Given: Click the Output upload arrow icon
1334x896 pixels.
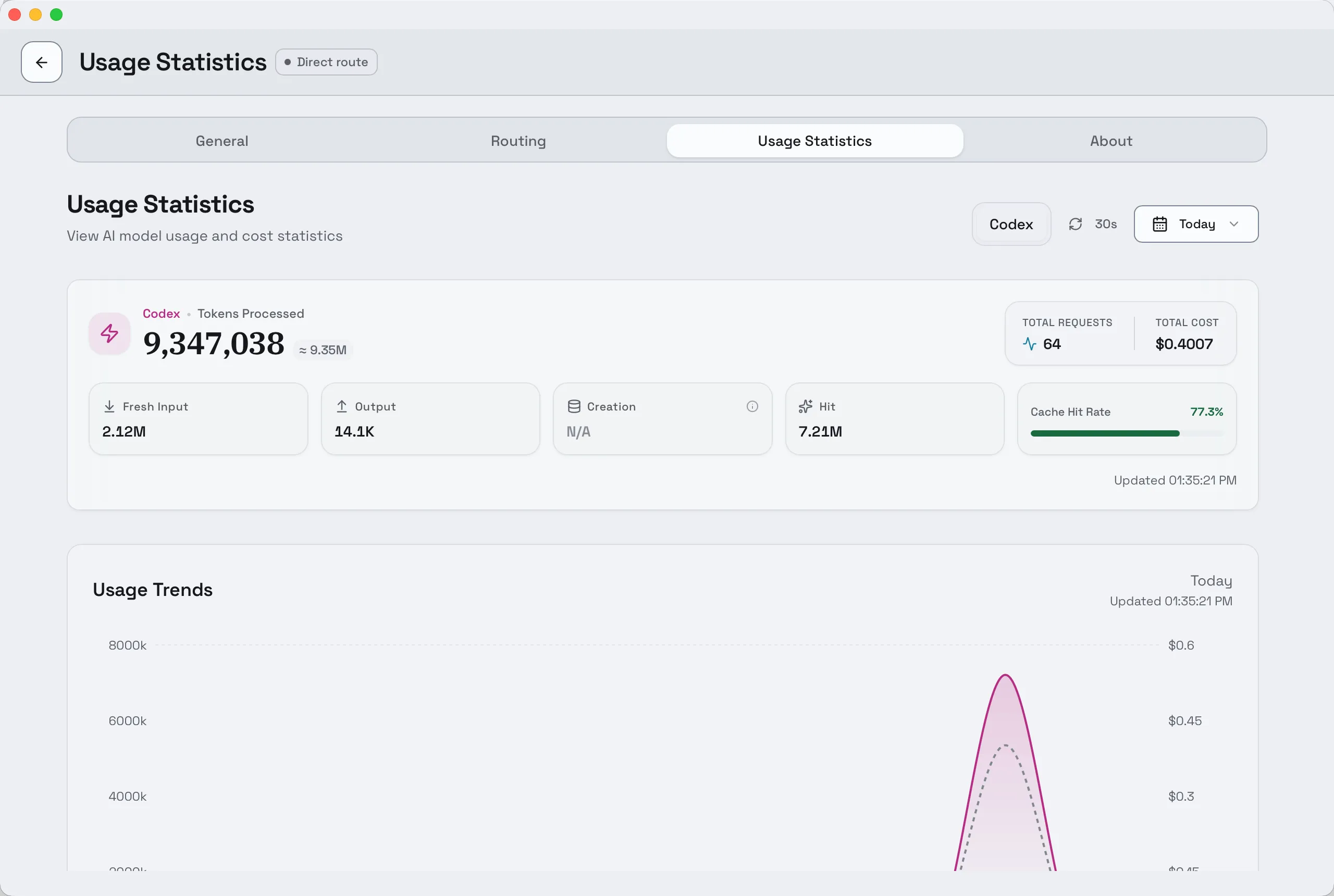Looking at the screenshot, I should pos(342,406).
